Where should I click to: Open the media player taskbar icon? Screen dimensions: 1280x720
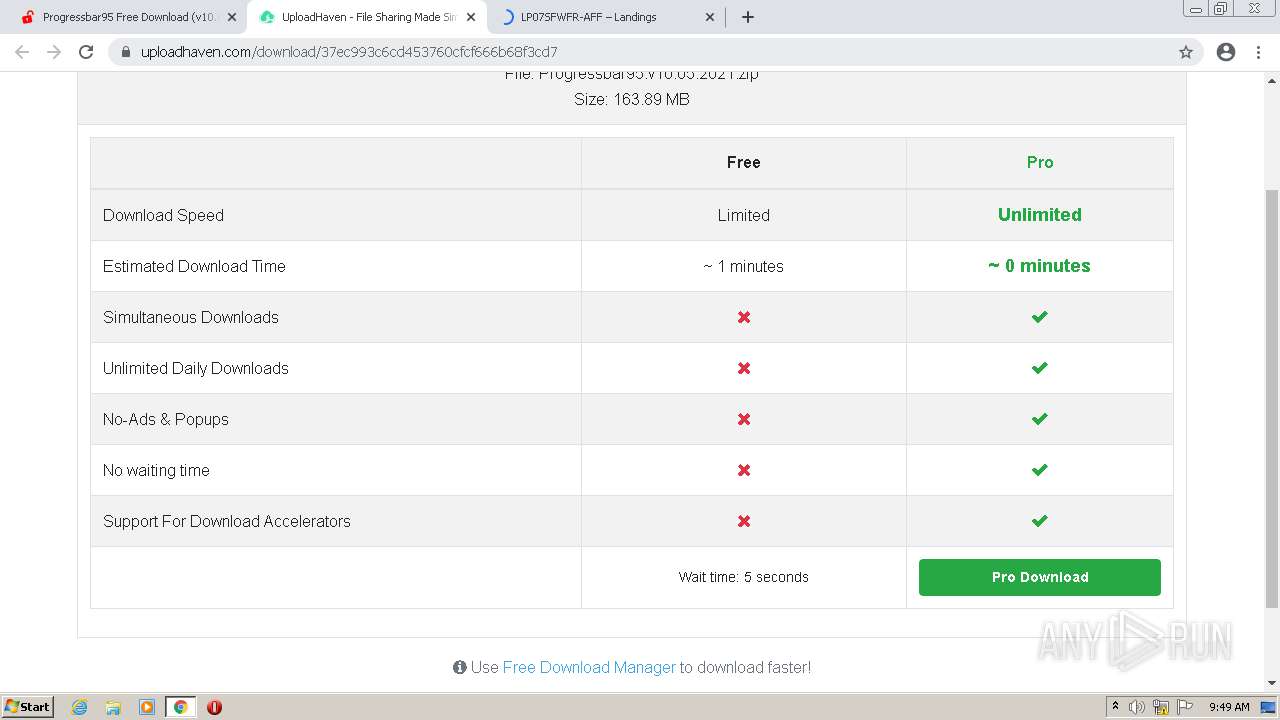pyautogui.click(x=147, y=707)
